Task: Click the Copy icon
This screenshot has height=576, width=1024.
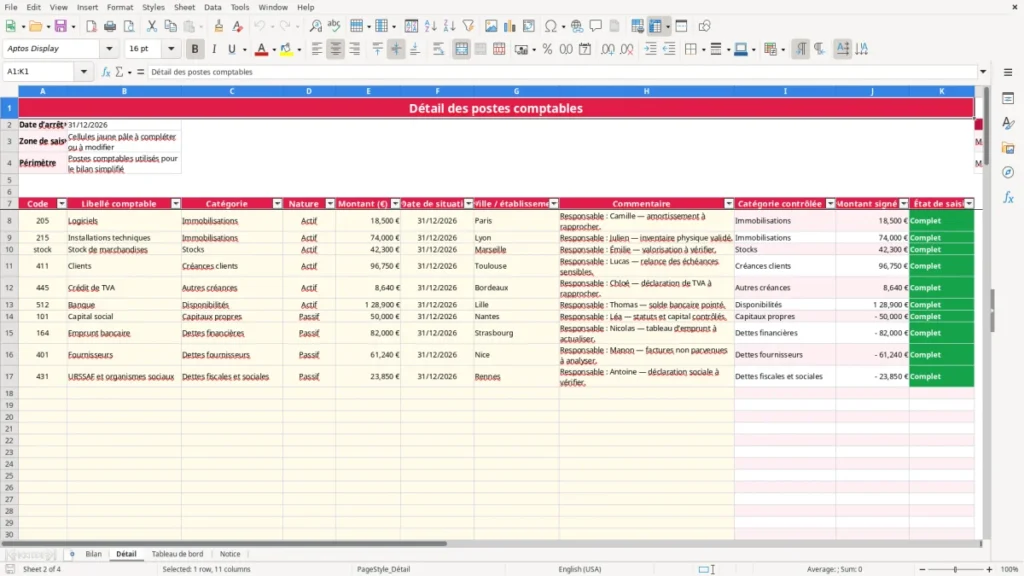Action: pos(170,26)
